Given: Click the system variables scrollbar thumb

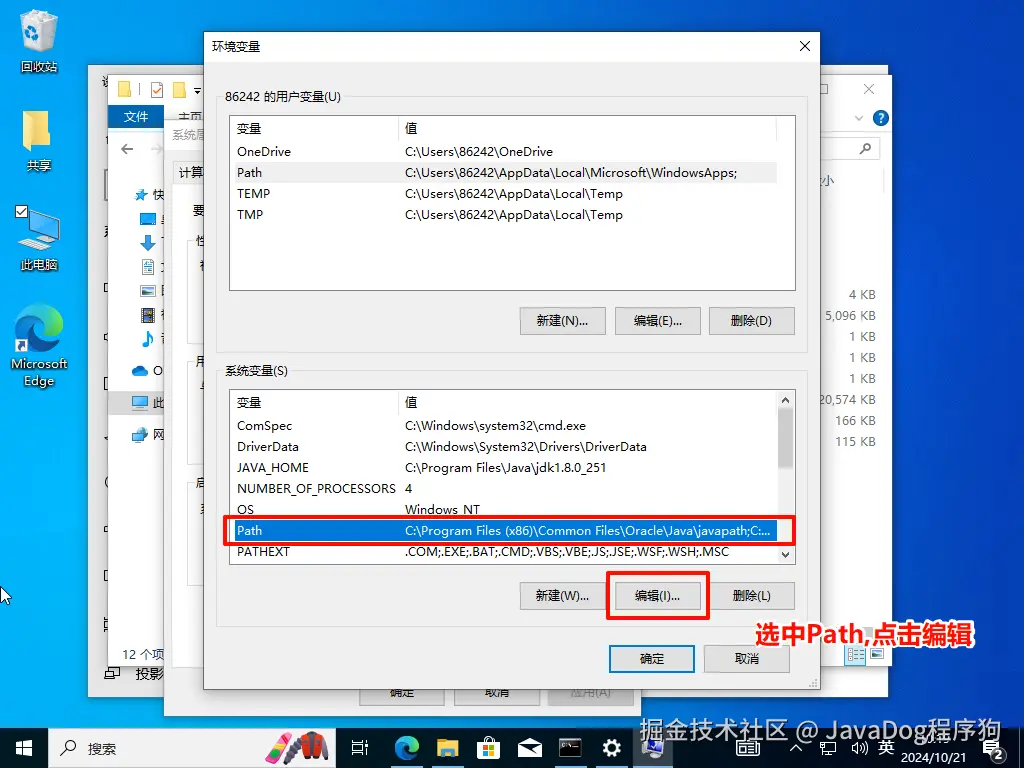Looking at the screenshot, I should [786, 438].
